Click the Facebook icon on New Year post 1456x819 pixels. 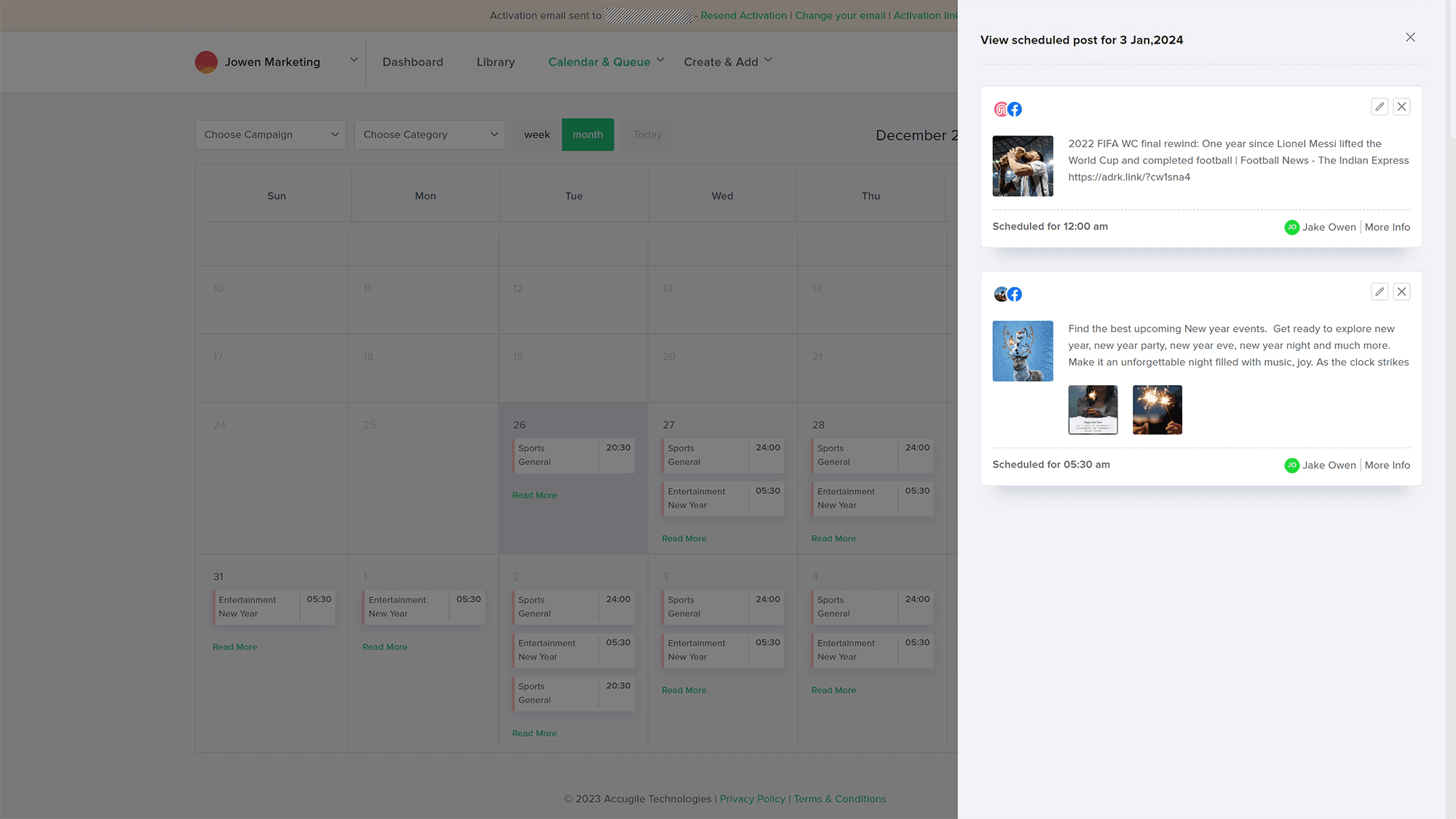pos(1015,294)
